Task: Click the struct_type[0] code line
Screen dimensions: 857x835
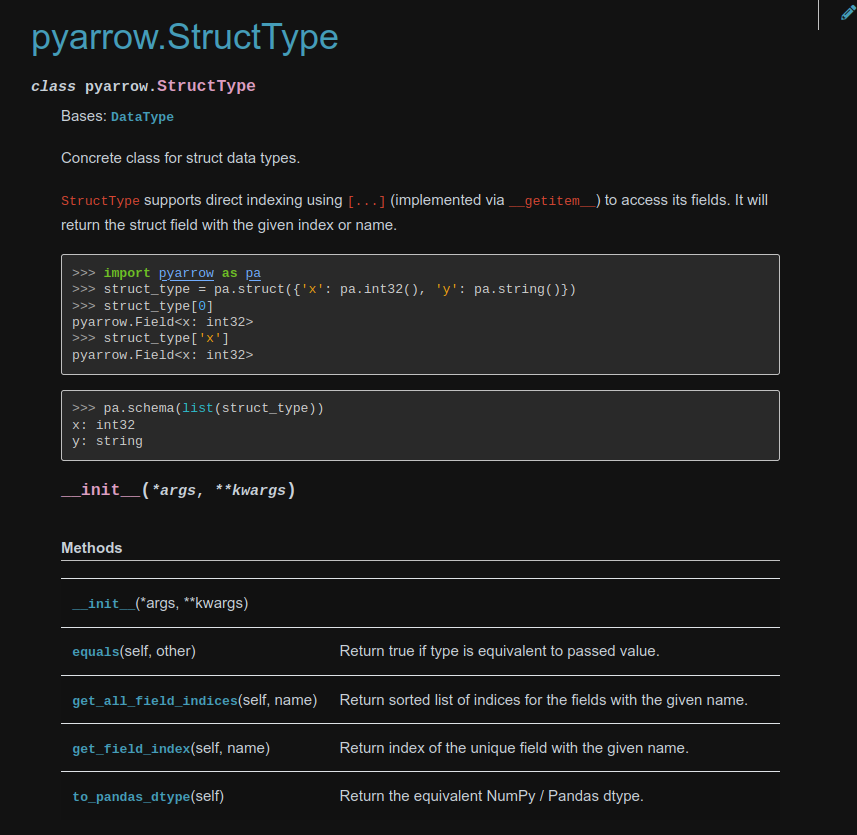Action: point(143,306)
